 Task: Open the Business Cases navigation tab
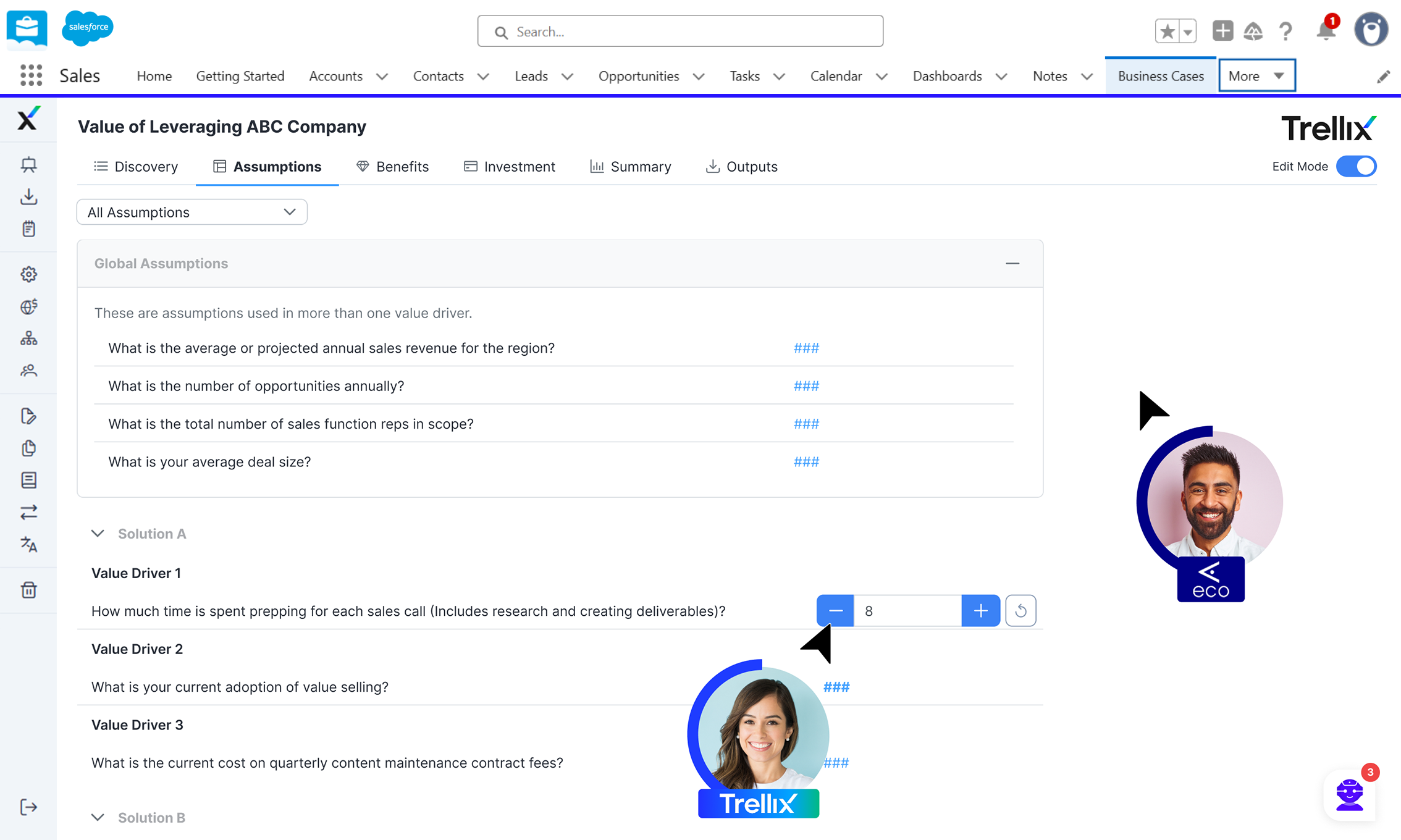click(1161, 76)
